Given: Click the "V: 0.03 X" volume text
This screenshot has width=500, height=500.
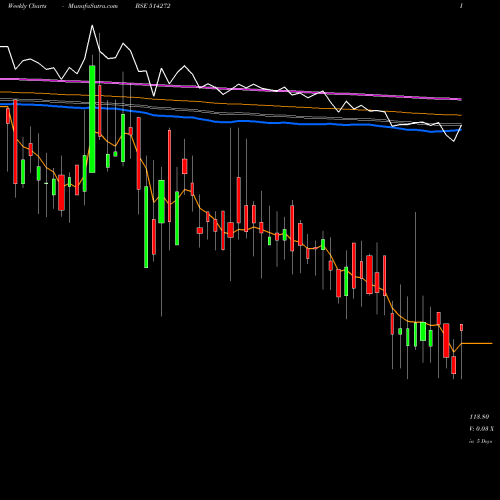Looking at the screenshot, I should click(482, 429).
